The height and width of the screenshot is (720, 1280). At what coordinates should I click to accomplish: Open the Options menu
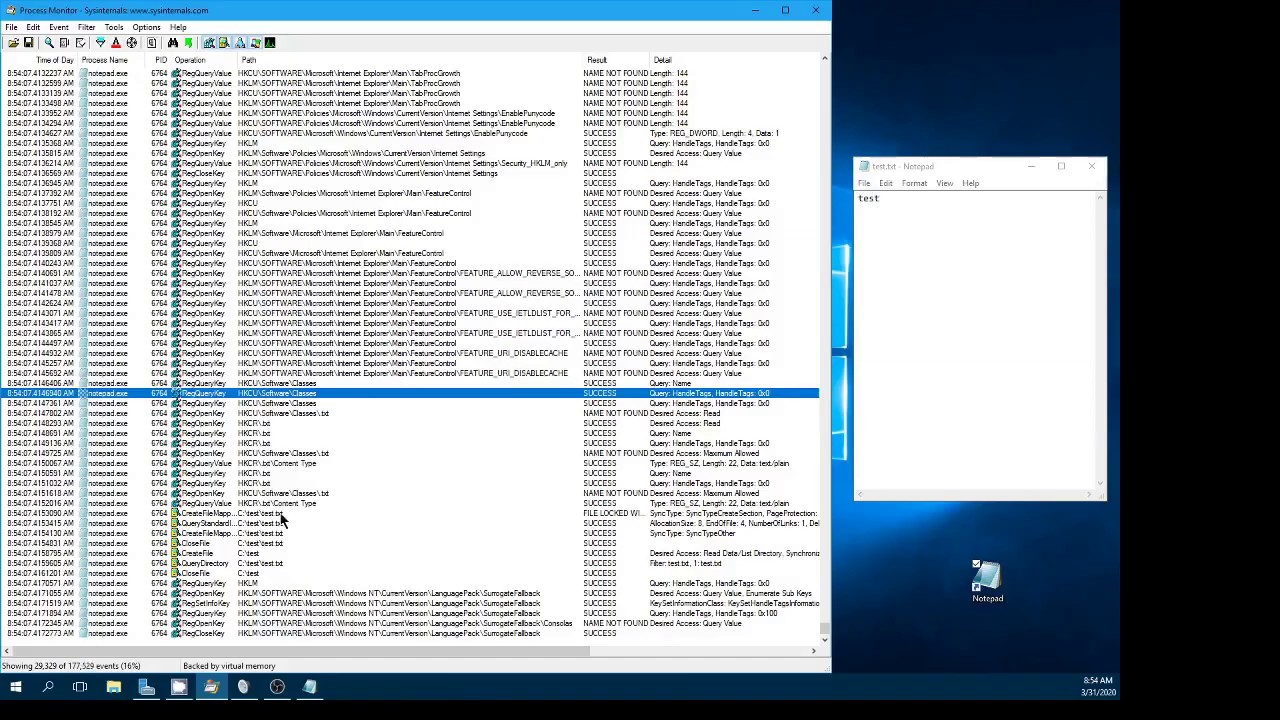click(146, 27)
